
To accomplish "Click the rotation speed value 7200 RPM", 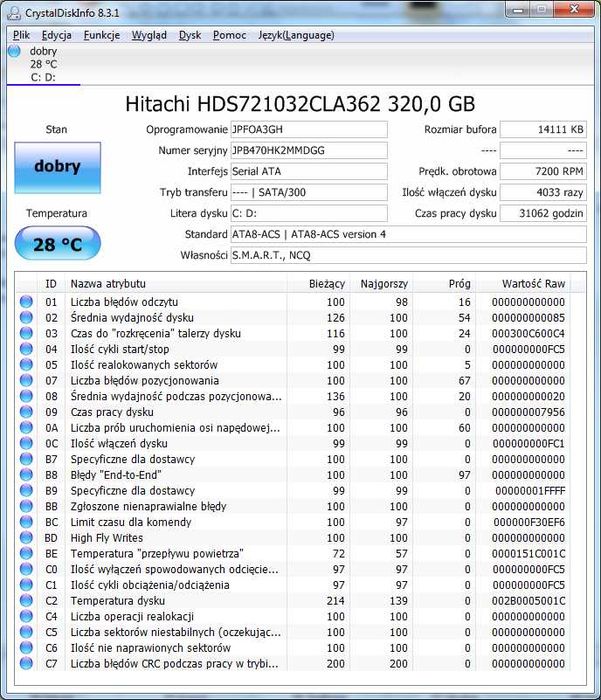I will [x=543, y=171].
